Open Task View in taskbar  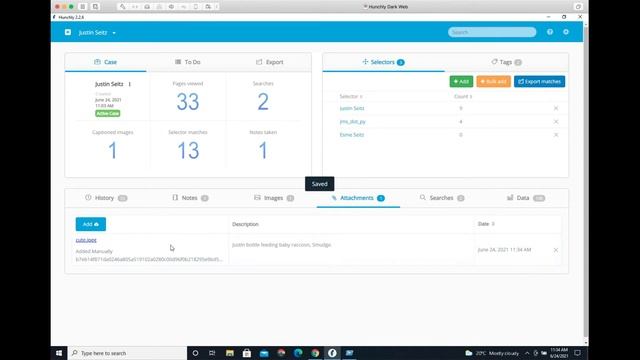(212, 353)
